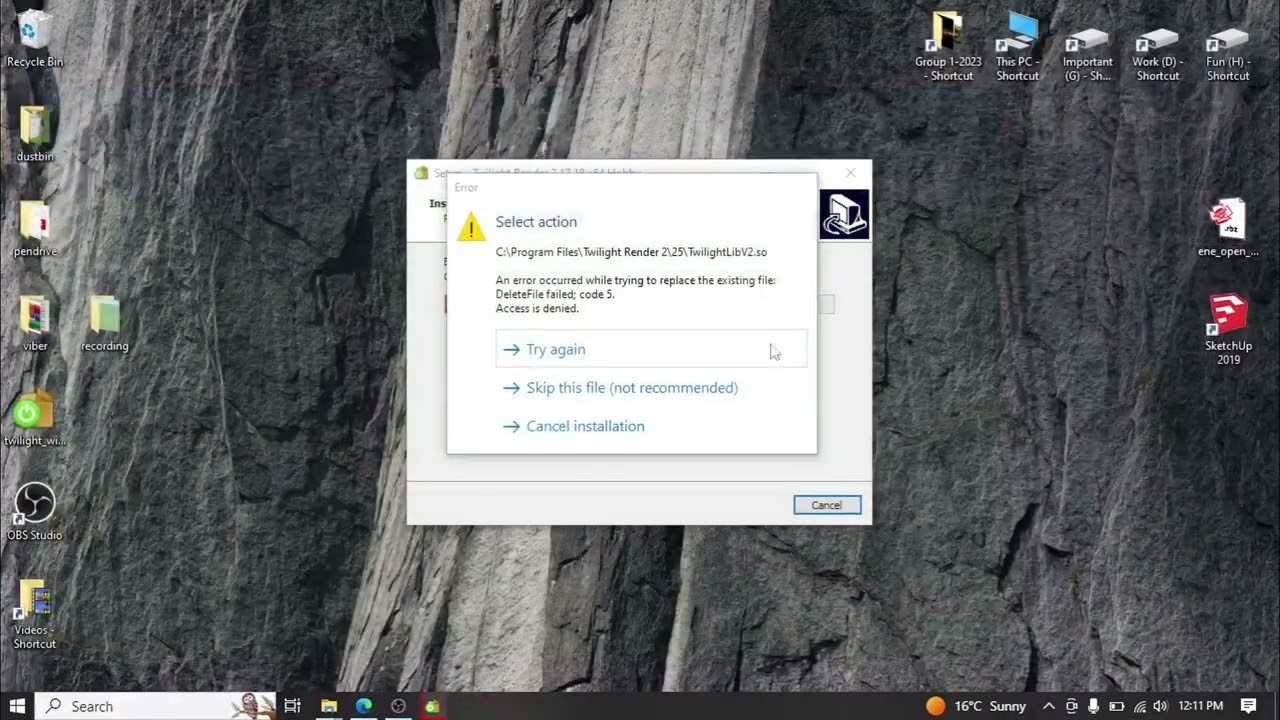Open the notification center icon
The height and width of the screenshot is (720, 1280).
point(1248,706)
